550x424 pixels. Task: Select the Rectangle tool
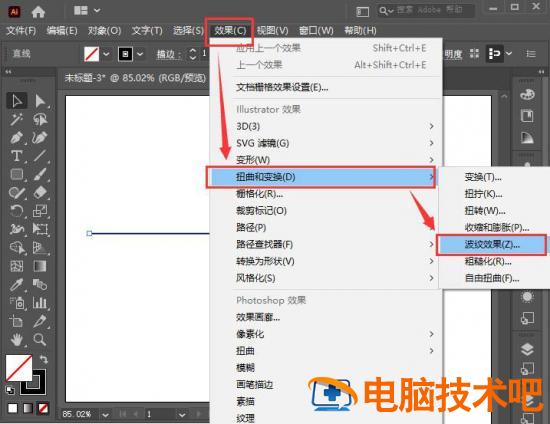pyautogui.click(x=16, y=174)
